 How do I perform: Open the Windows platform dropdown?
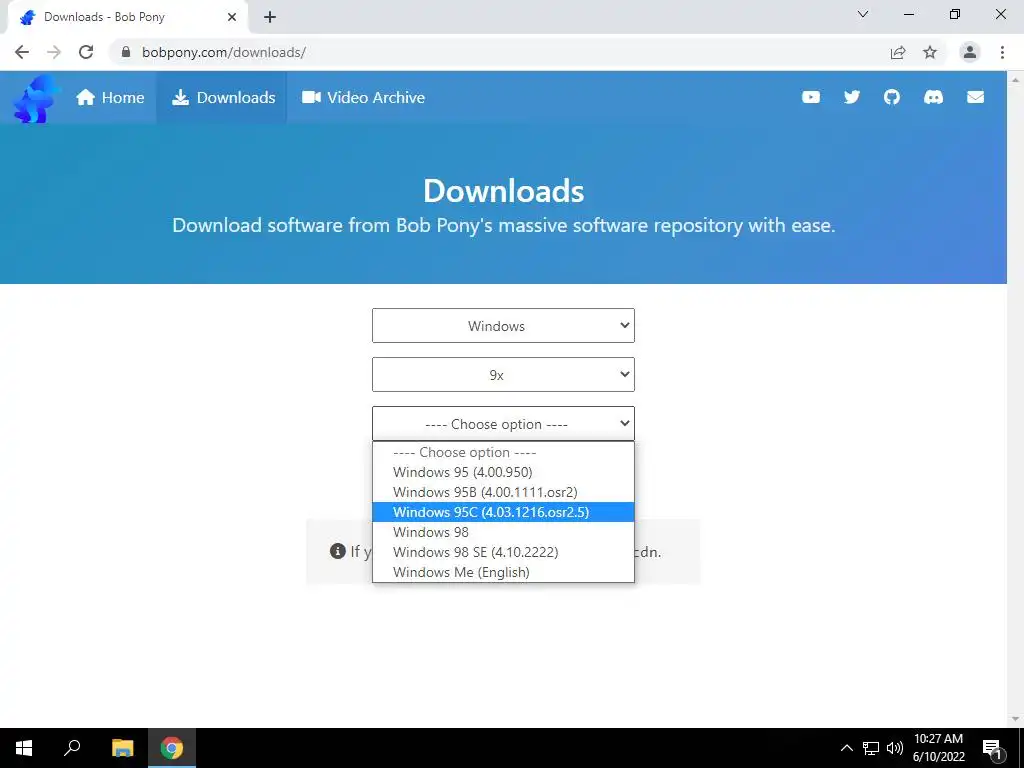pos(503,326)
